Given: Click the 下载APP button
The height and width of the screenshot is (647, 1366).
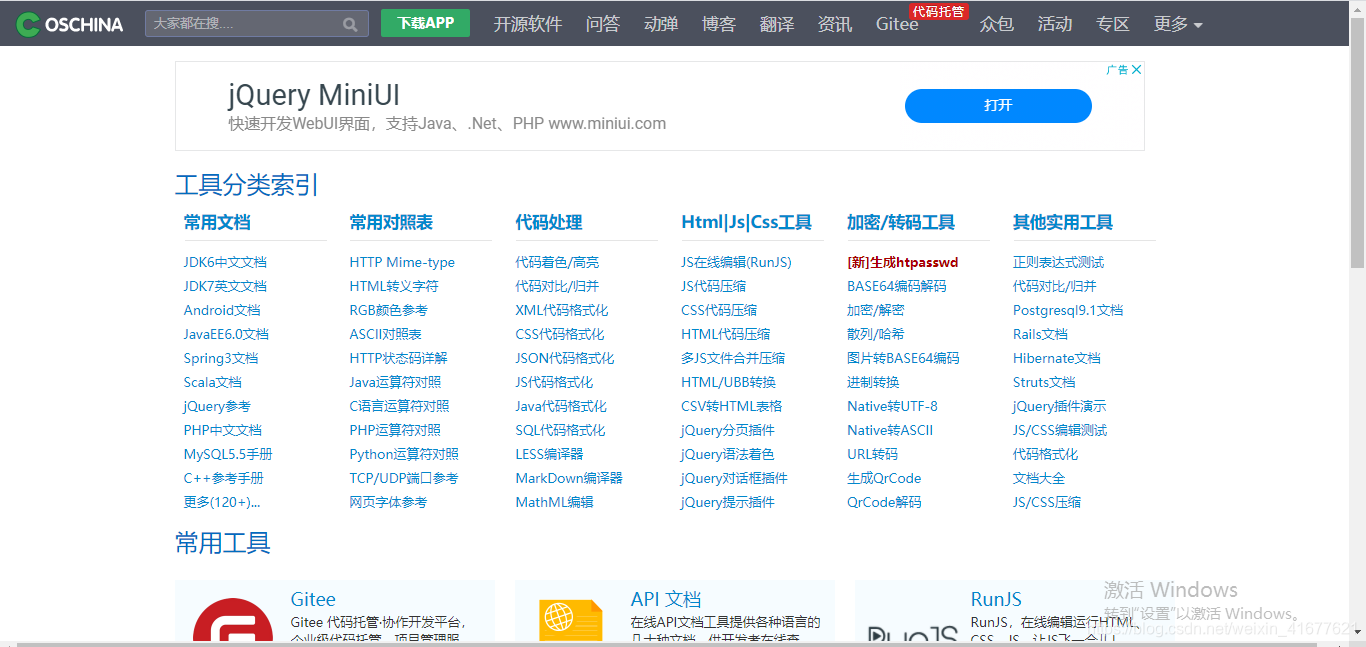Looking at the screenshot, I should pyautogui.click(x=425, y=23).
